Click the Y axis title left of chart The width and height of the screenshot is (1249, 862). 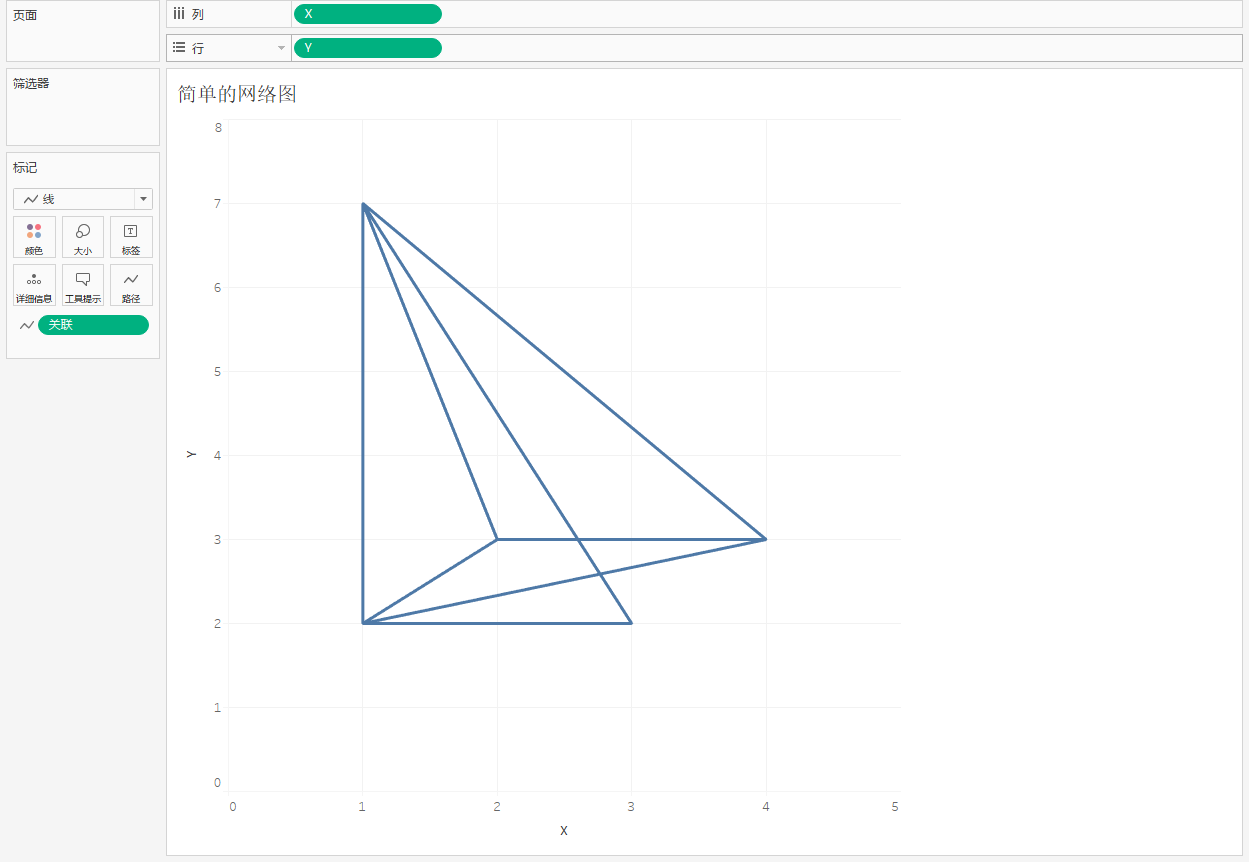coord(191,455)
